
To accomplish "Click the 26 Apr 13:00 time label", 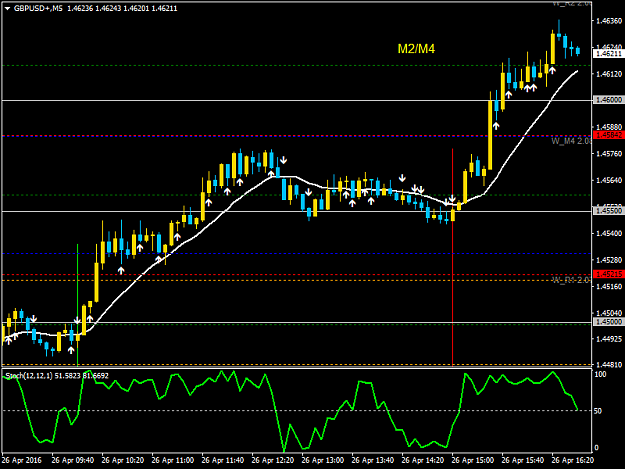I will pyautogui.click(x=323, y=460).
